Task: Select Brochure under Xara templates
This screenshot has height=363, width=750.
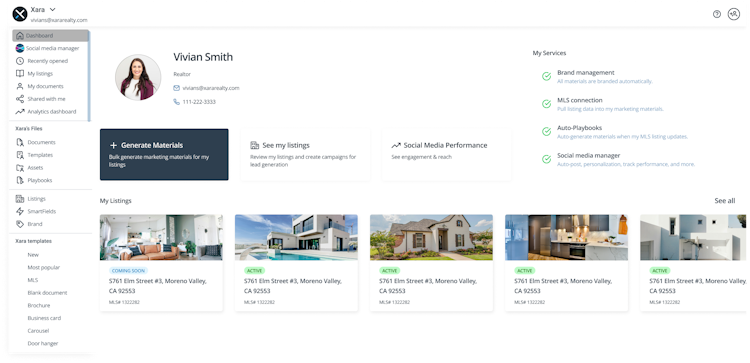Action: click(x=39, y=305)
